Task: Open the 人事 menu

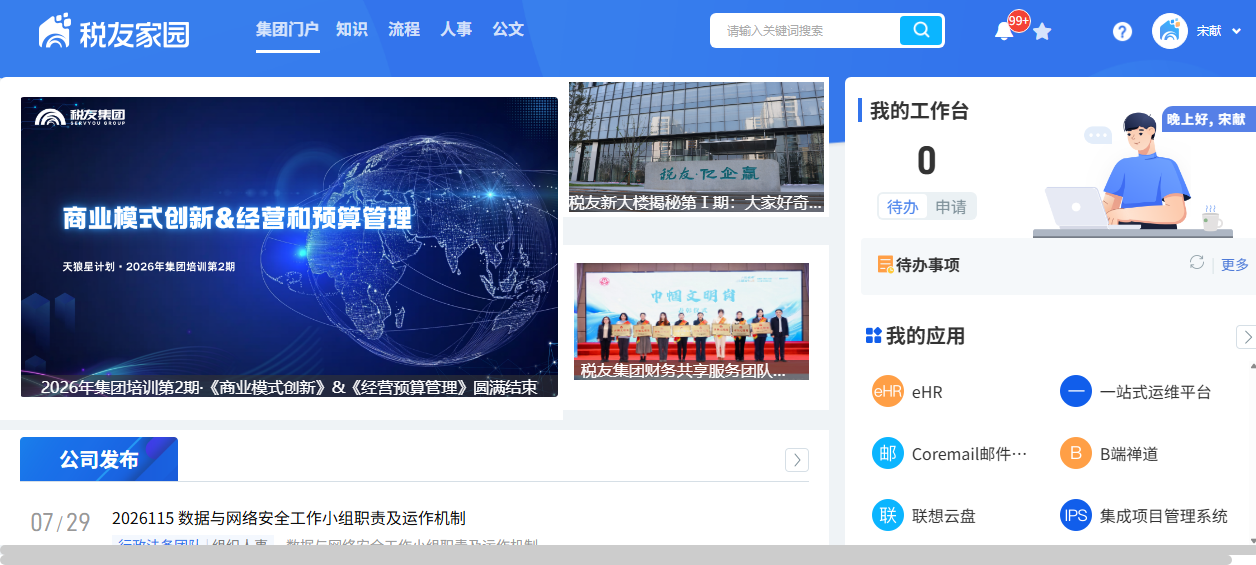Action: tap(456, 30)
